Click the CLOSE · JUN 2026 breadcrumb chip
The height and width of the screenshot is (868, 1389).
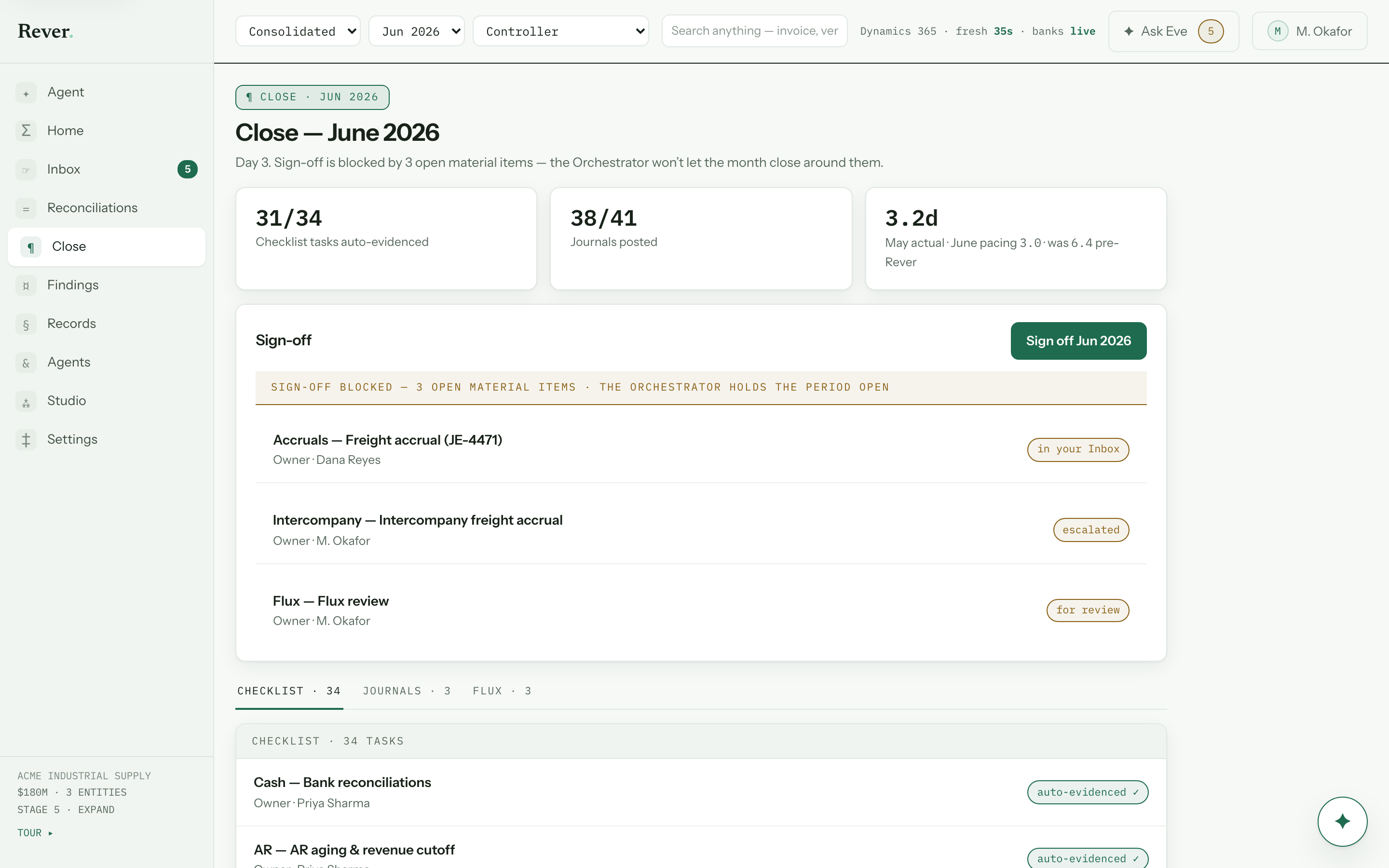[x=312, y=97]
